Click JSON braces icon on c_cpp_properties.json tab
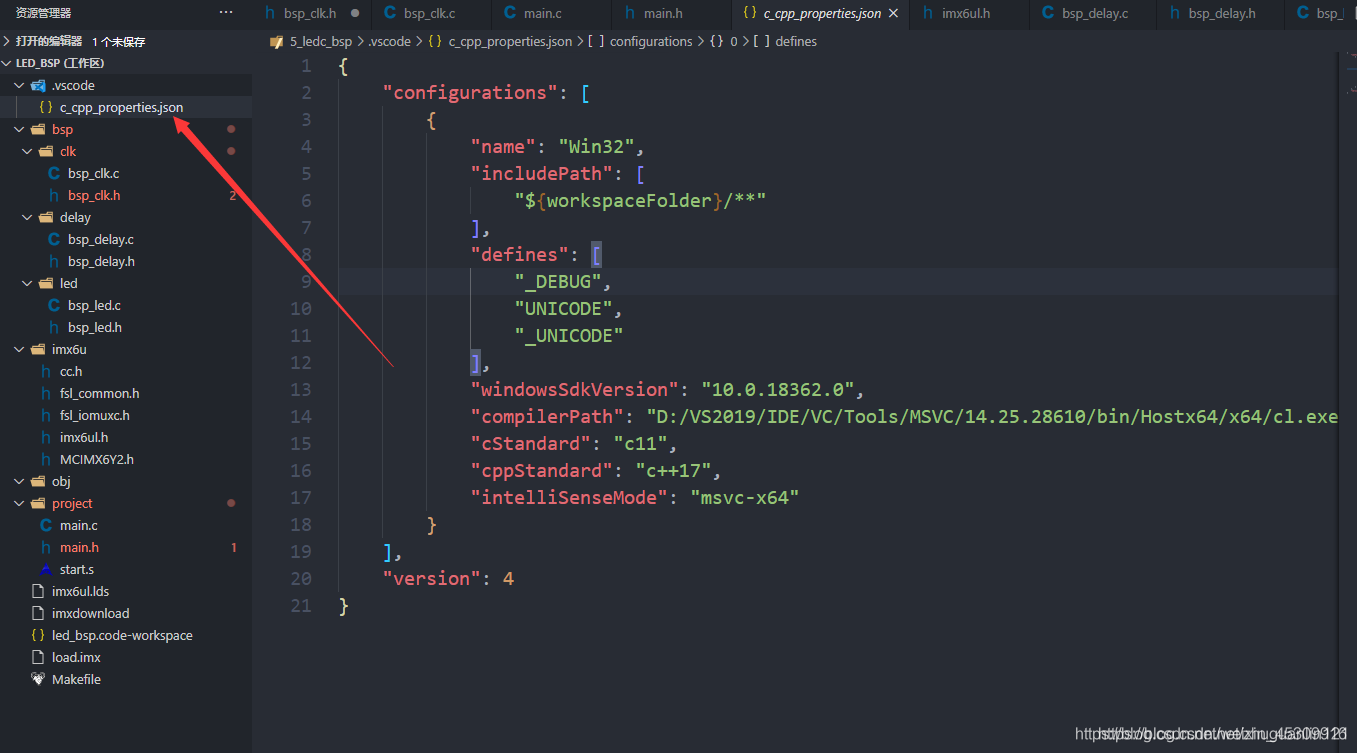1357x753 pixels. (x=750, y=13)
